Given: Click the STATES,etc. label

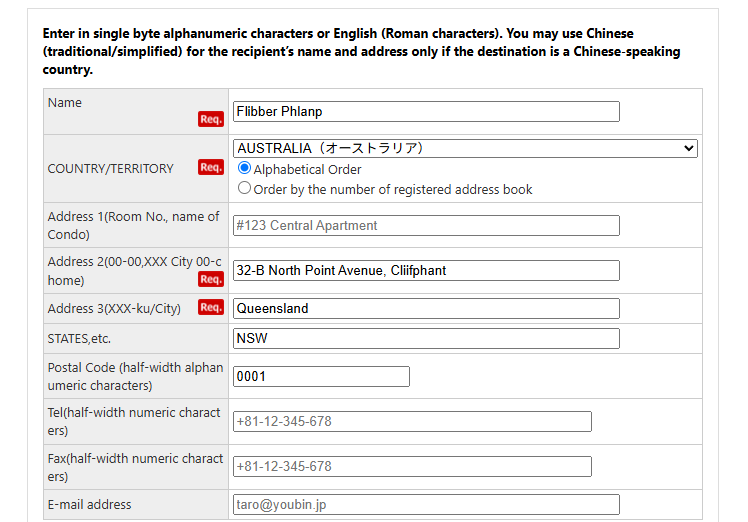Looking at the screenshot, I should [79, 339].
